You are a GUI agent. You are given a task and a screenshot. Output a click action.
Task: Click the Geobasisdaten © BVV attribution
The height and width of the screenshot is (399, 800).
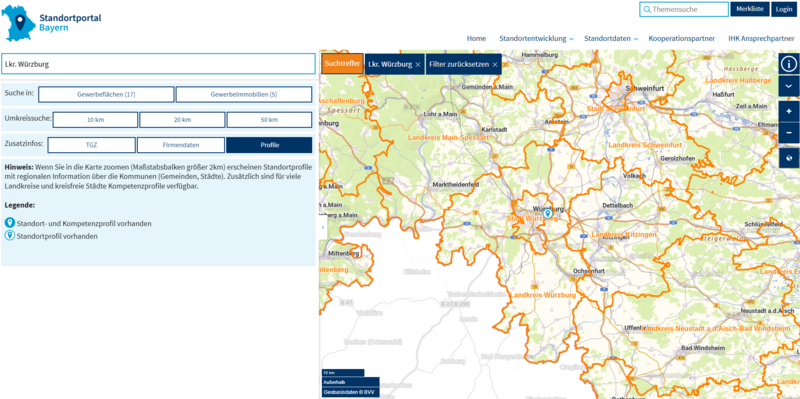click(x=351, y=392)
